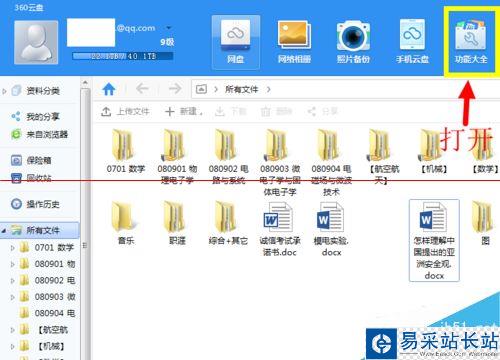Open the account dropdown arrow next to email
Image resolution: width=500 pixels, height=360 pixels.
point(169,28)
